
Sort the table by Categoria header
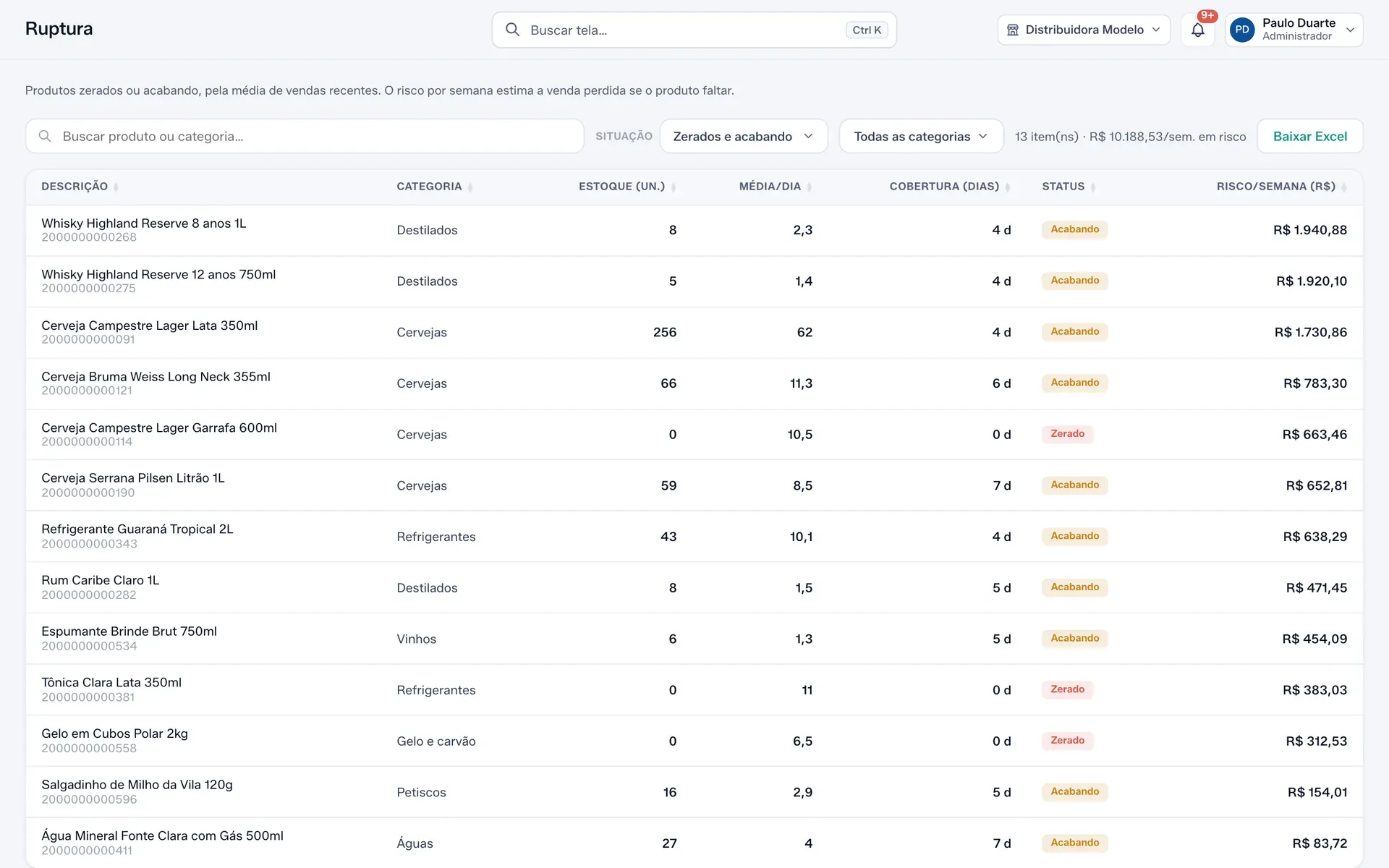click(x=429, y=187)
